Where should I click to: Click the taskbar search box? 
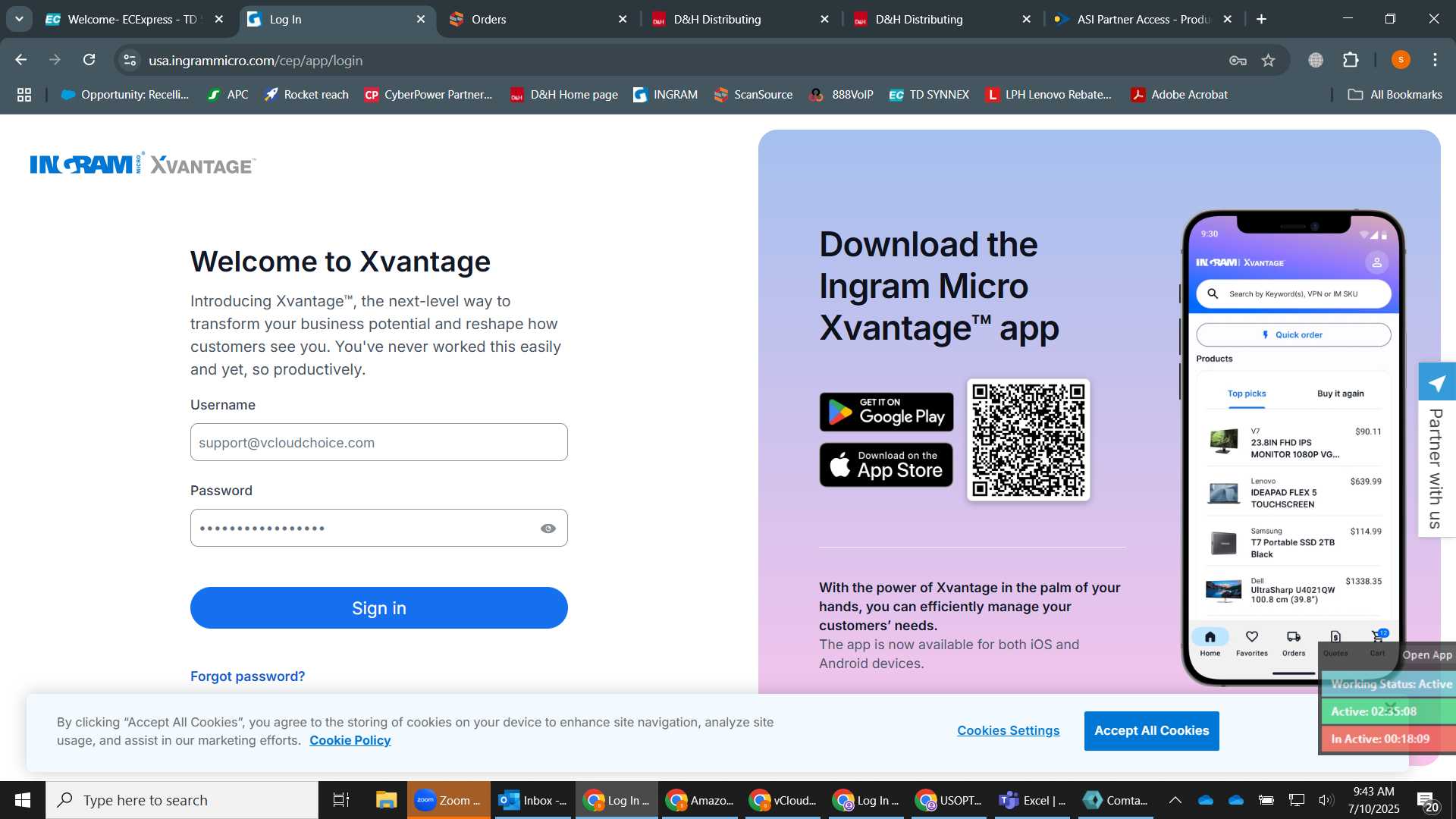(182, 800)
